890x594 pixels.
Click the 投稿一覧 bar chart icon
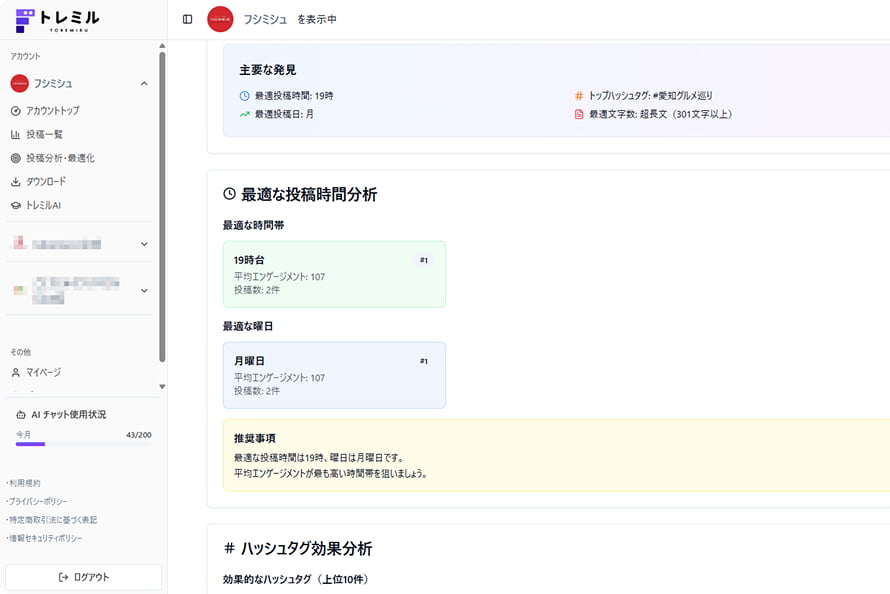[x=16, y=134]
